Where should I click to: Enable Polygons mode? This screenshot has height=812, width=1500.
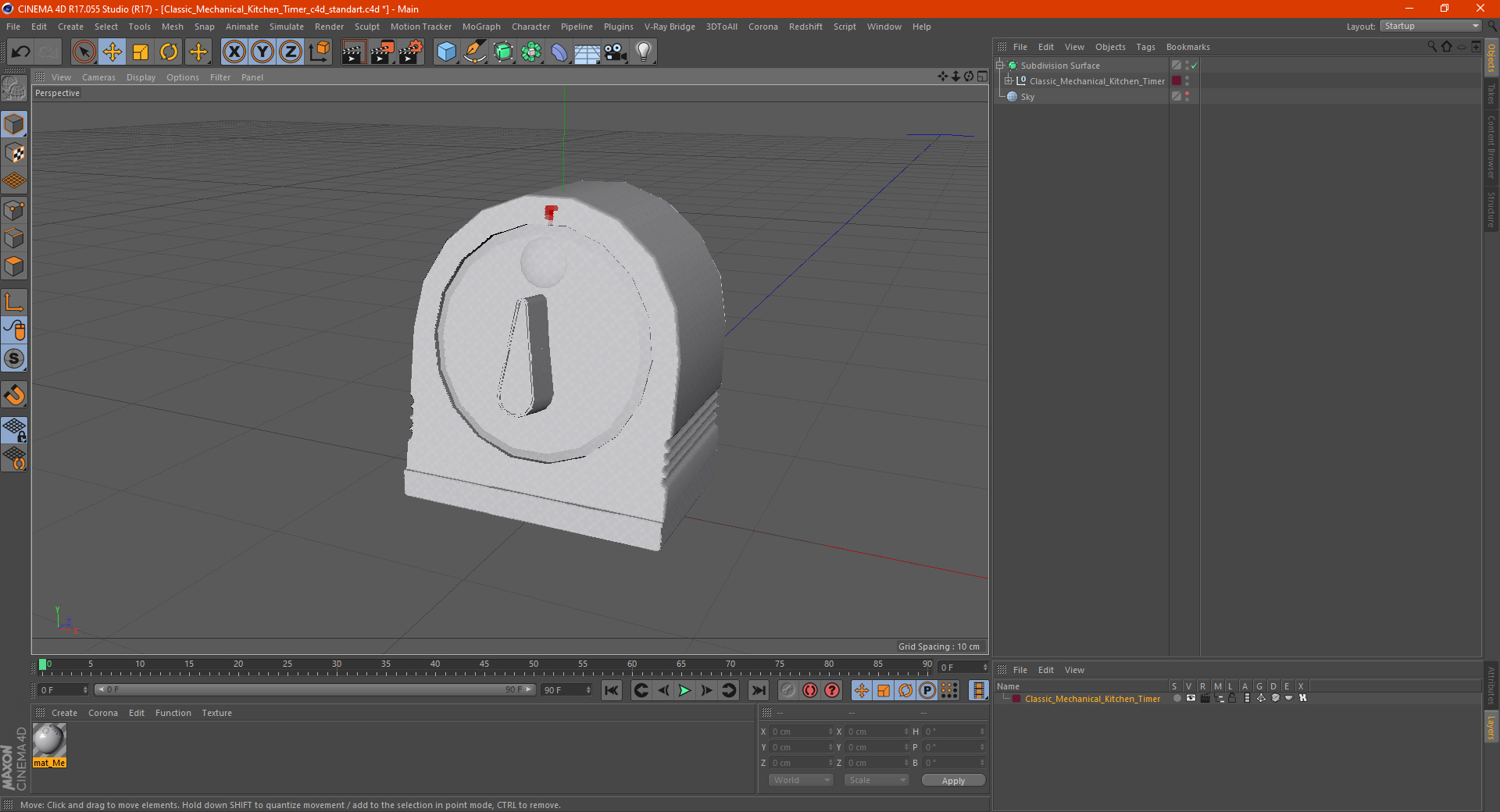coord(14,266)
